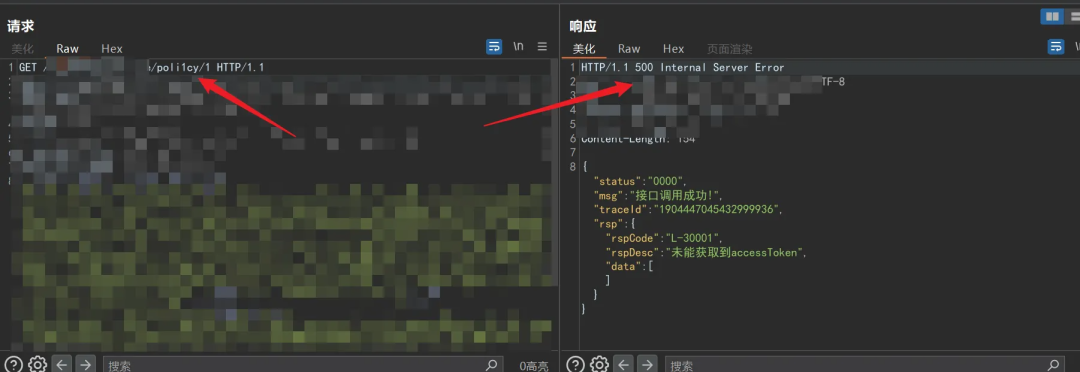The image size is (1080, 372).
Task: Select the side-by-side layout icon
Action: pyautogui.click(x=1052, y=16)
